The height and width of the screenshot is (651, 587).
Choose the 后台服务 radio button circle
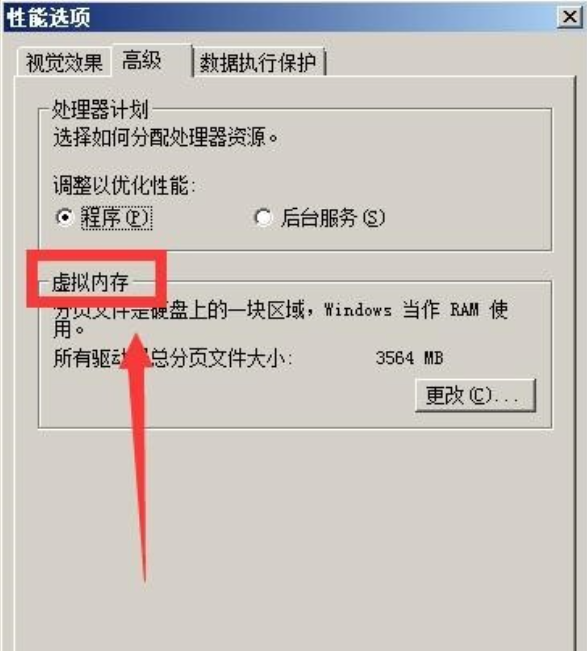tap(263, 217)
